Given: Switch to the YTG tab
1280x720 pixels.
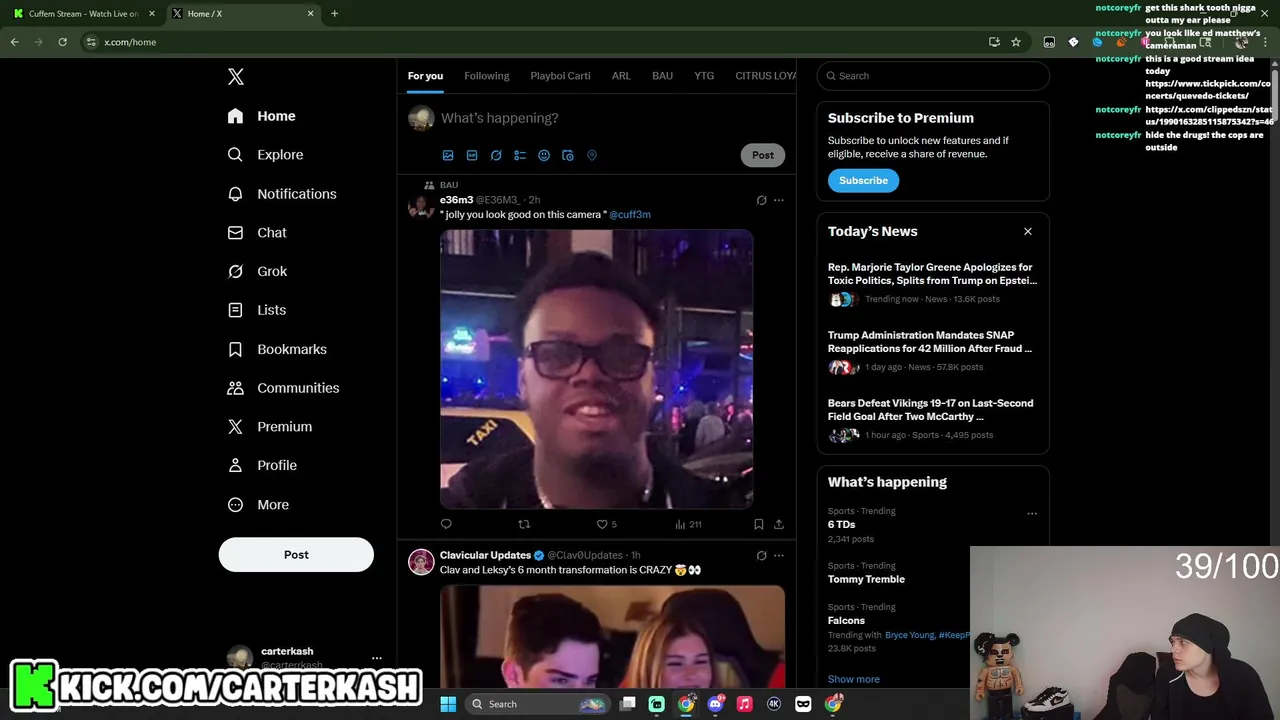Looking at the screenshot, I should (x=704, y=76).
